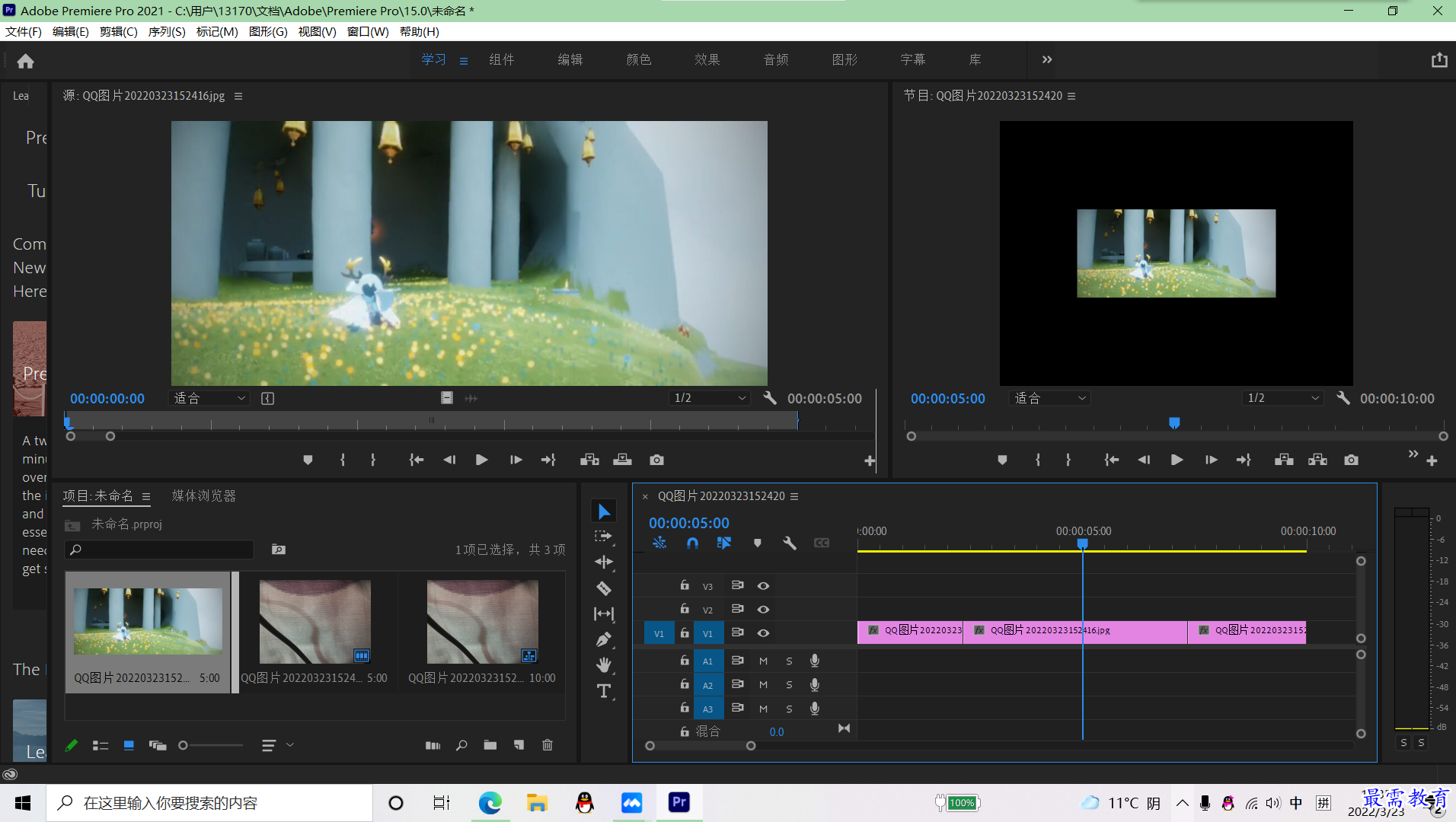Viewport: 1456px width, 822px height.
Task: Open Source monitor settings wrench
Action: tap(770, 398)
